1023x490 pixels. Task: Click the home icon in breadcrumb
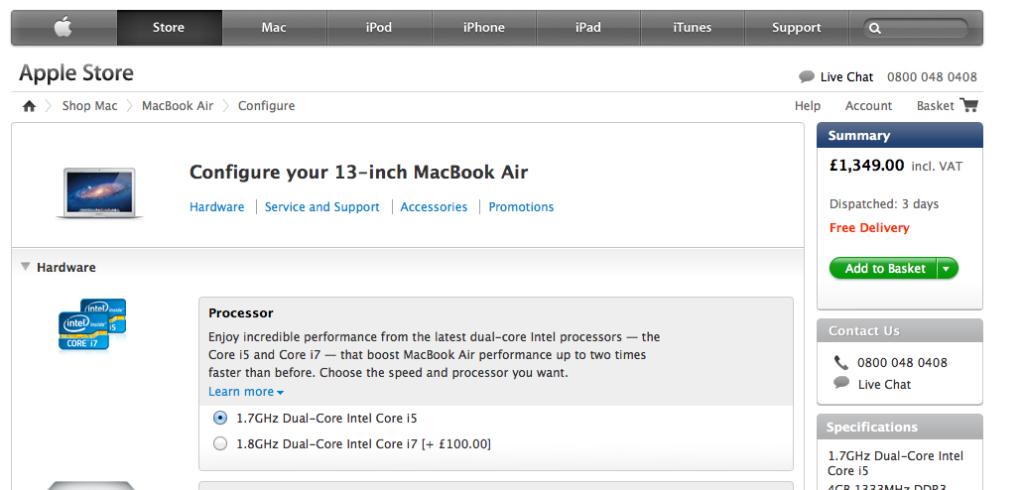coord(29,106)
